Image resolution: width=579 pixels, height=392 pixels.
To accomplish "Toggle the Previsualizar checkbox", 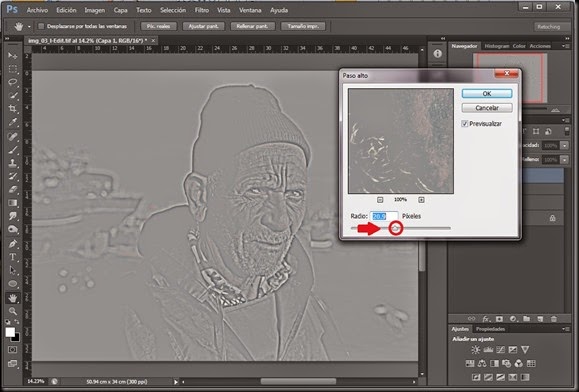I will (x=465, y=124).
